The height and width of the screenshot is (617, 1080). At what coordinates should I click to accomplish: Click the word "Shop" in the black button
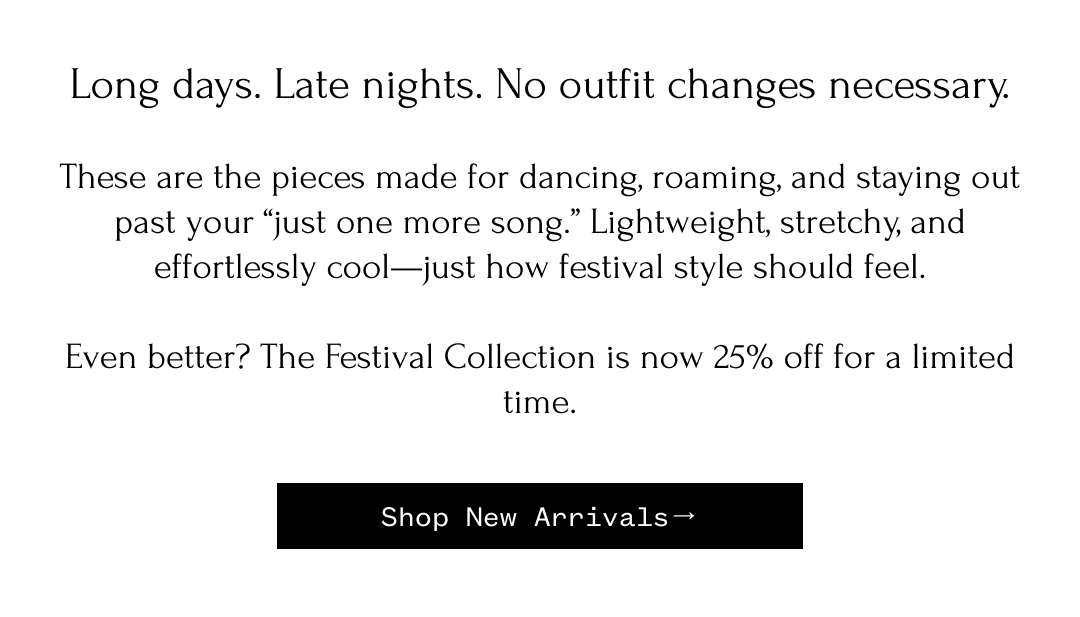(414, 517)
